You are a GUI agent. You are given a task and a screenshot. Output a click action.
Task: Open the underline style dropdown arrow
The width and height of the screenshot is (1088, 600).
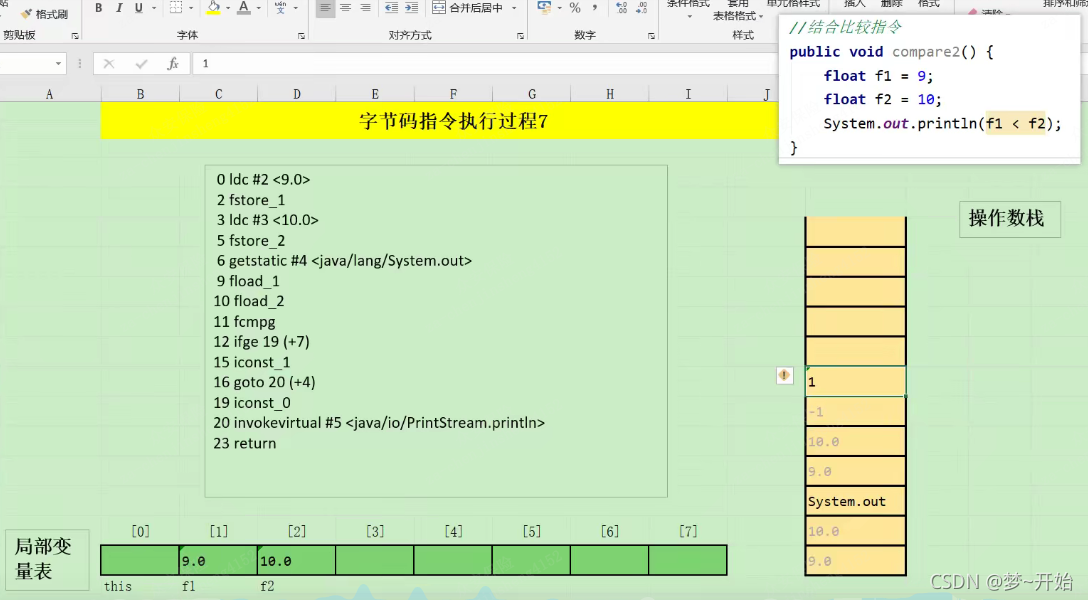pyautogui.click(x=153, y=8)
